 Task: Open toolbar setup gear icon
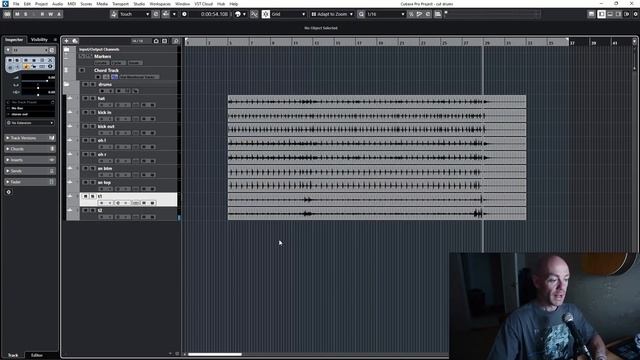coord(635,14)
